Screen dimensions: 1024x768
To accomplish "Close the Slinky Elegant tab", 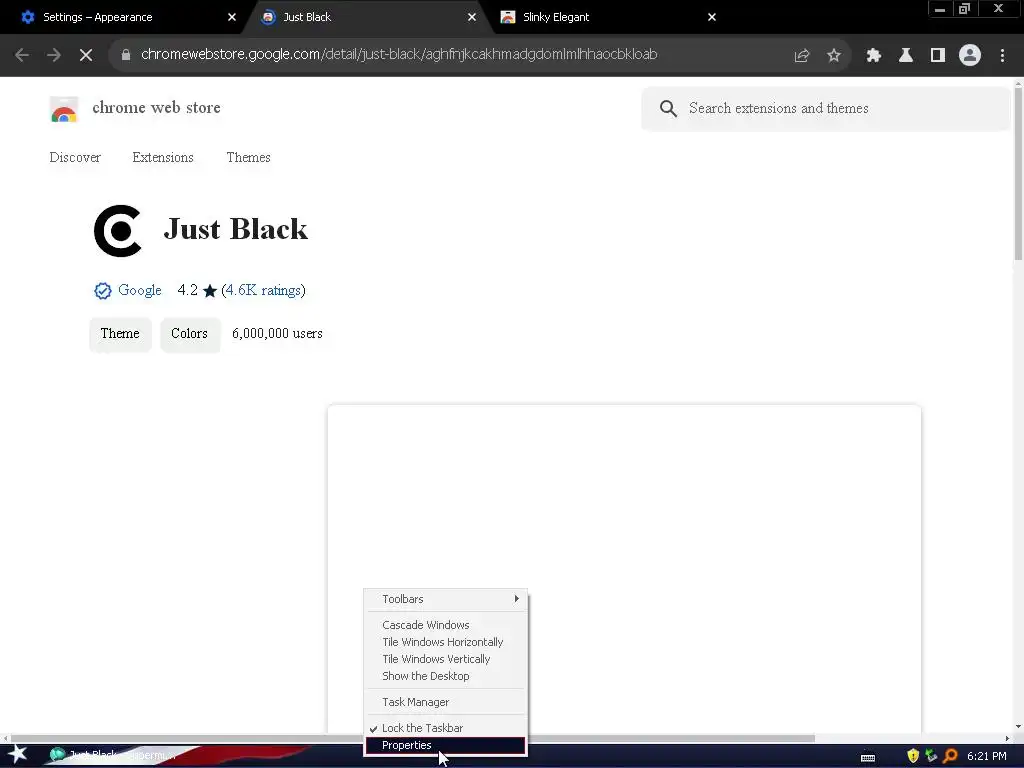I will pos(712,17).
